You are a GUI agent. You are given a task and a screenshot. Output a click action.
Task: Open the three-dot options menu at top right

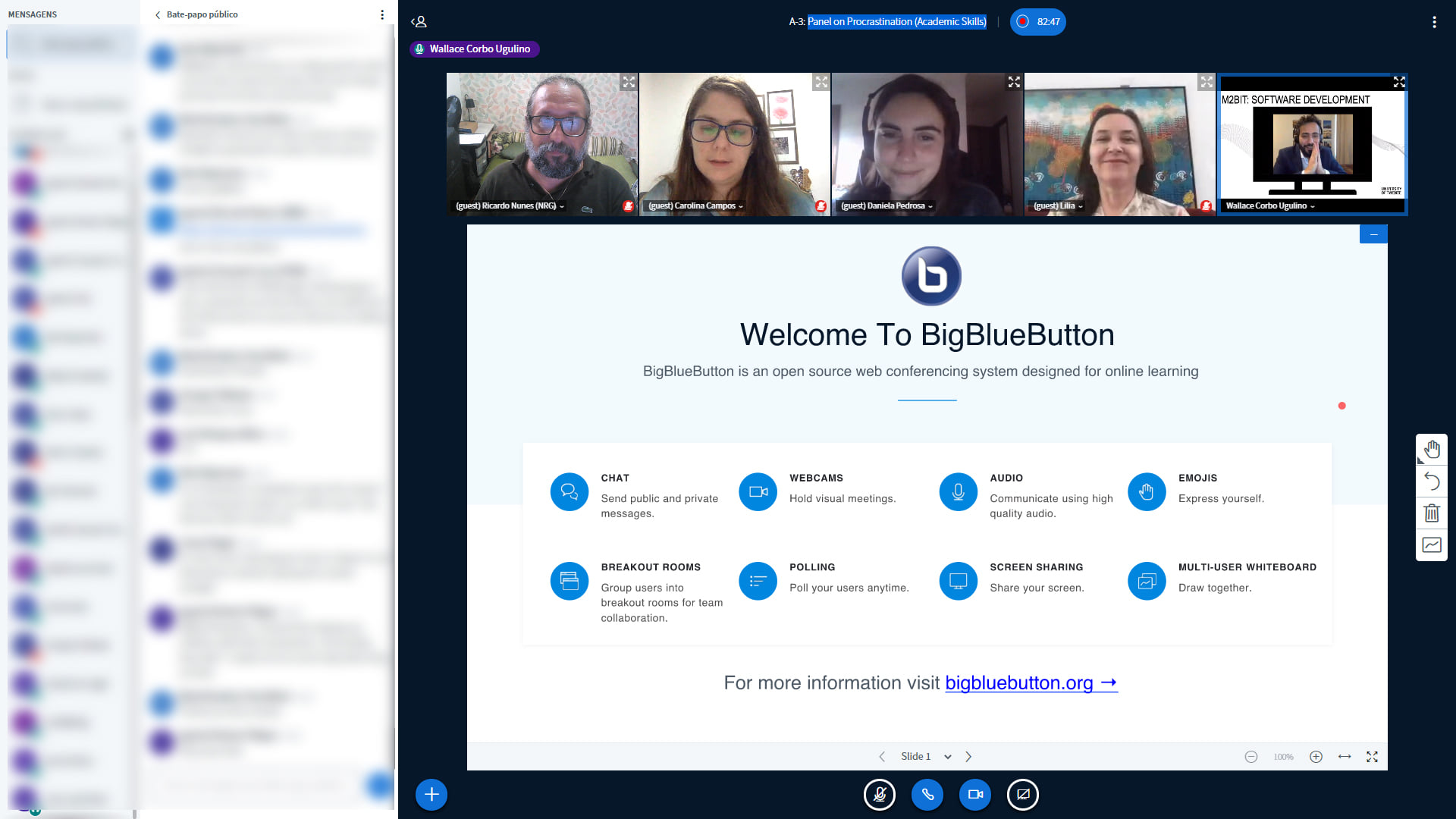[1434, 22]
